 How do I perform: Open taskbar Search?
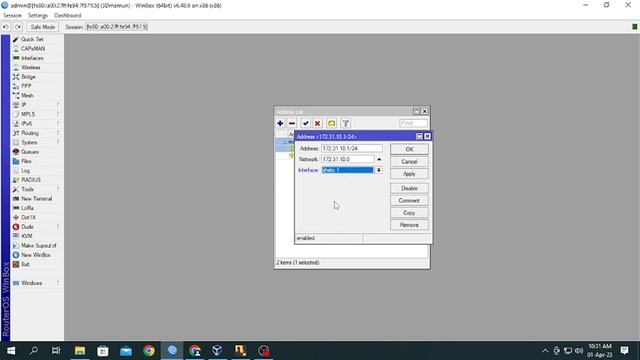pos(34,351)
